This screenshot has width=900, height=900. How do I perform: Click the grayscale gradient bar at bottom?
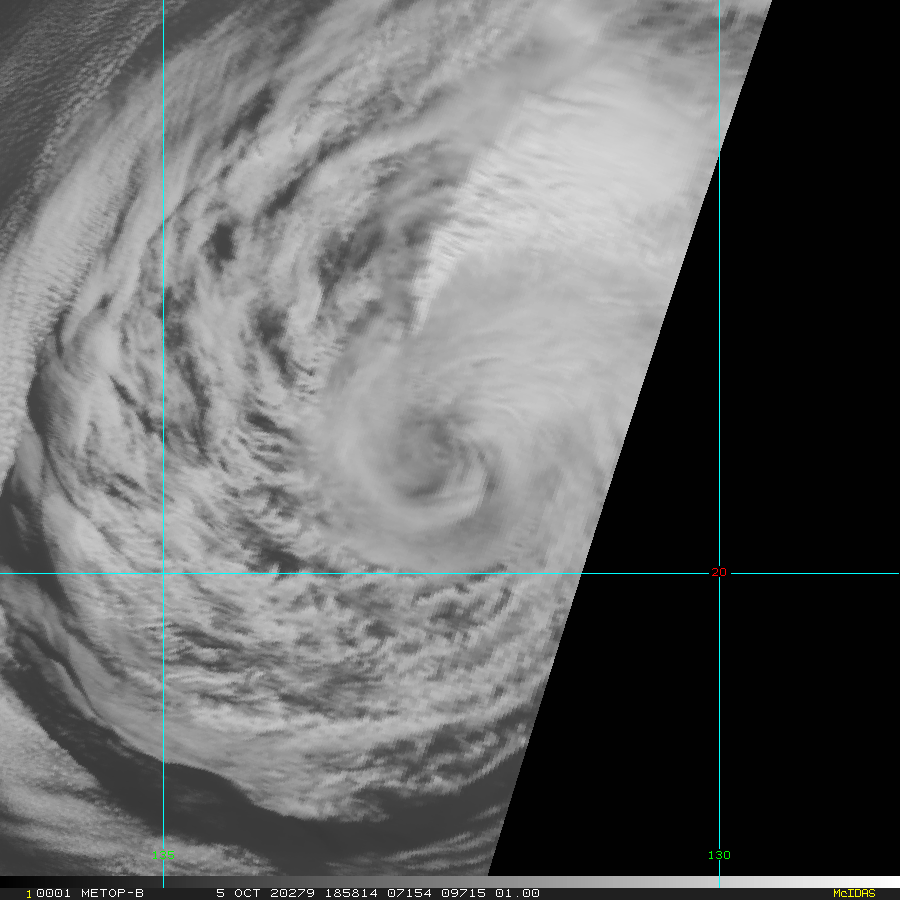click(x=450, y=882)
